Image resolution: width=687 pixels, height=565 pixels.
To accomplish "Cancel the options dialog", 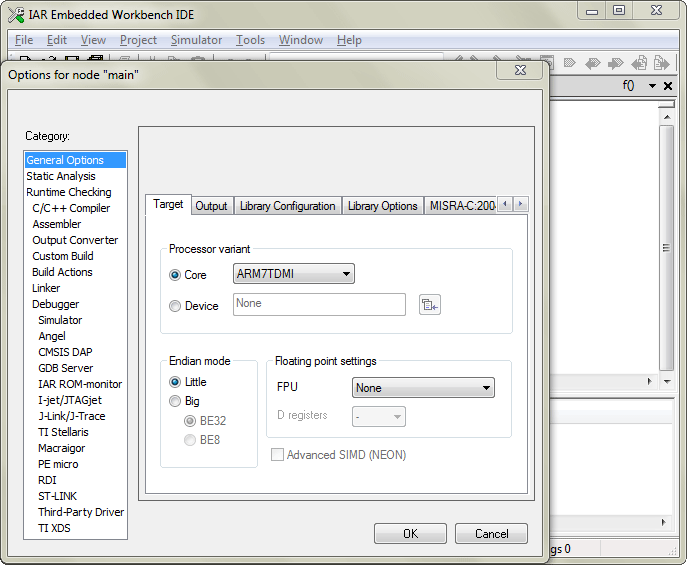I will pyautogui.click(x=491, y=533).
